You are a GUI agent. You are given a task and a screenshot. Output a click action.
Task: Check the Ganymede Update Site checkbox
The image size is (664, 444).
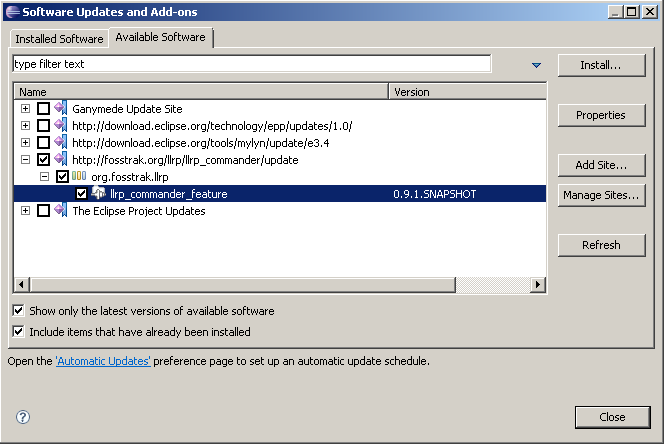pos(43,108)
